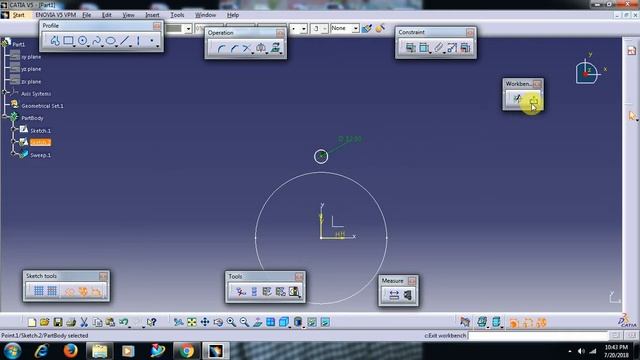
Task: Choose the Chamfer tool in Operation toolbar
Action: [x=234, y=48]
